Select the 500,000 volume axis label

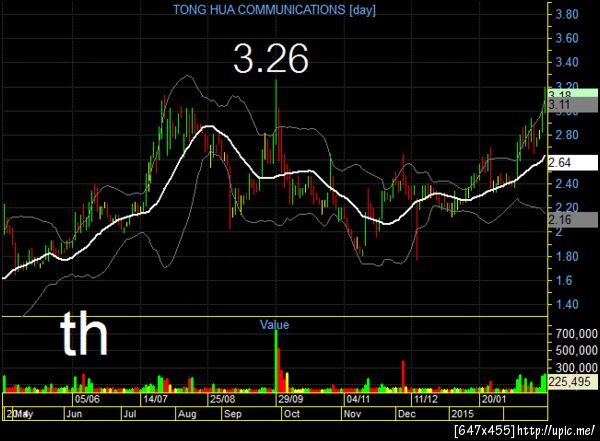click(x=577, y=351)
